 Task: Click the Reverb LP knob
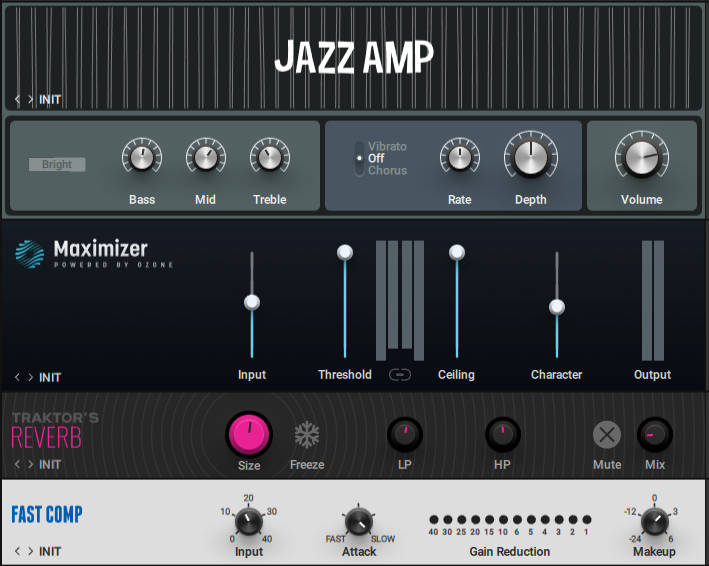(x=405, y=434)
